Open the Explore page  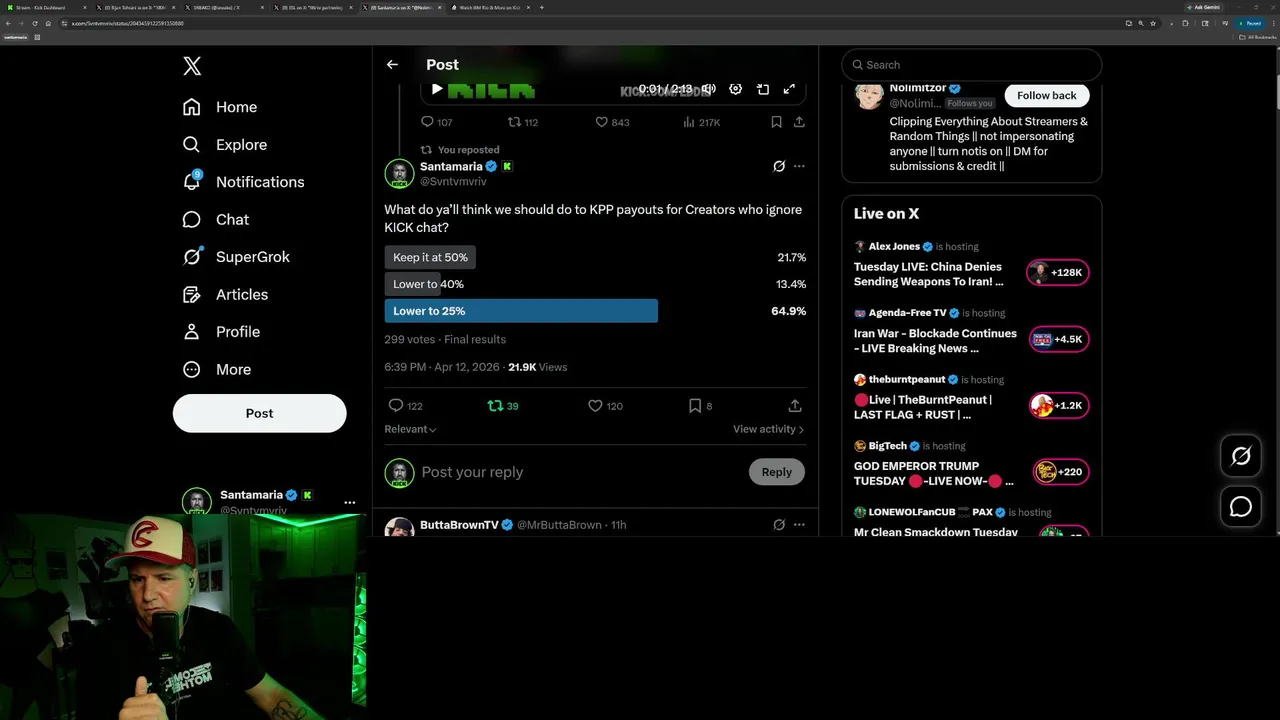coord(224,144)
